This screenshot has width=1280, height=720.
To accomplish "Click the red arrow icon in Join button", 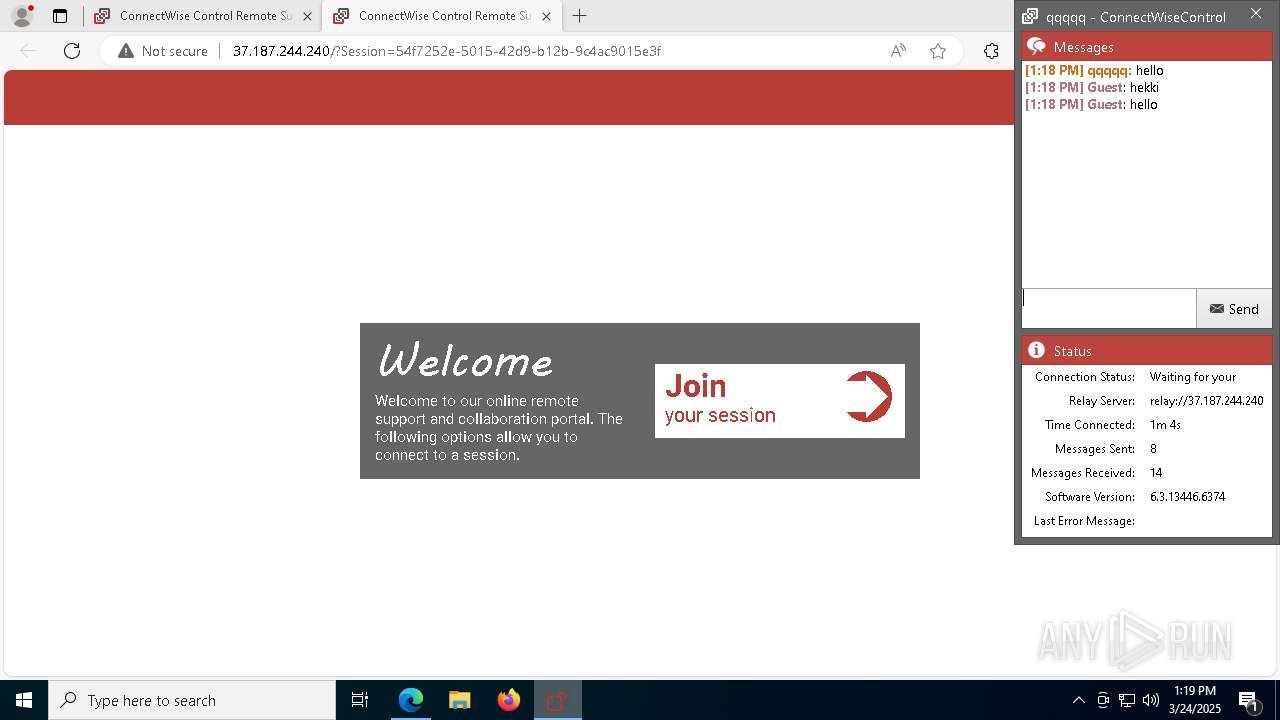I will click(x=868, y=397).
